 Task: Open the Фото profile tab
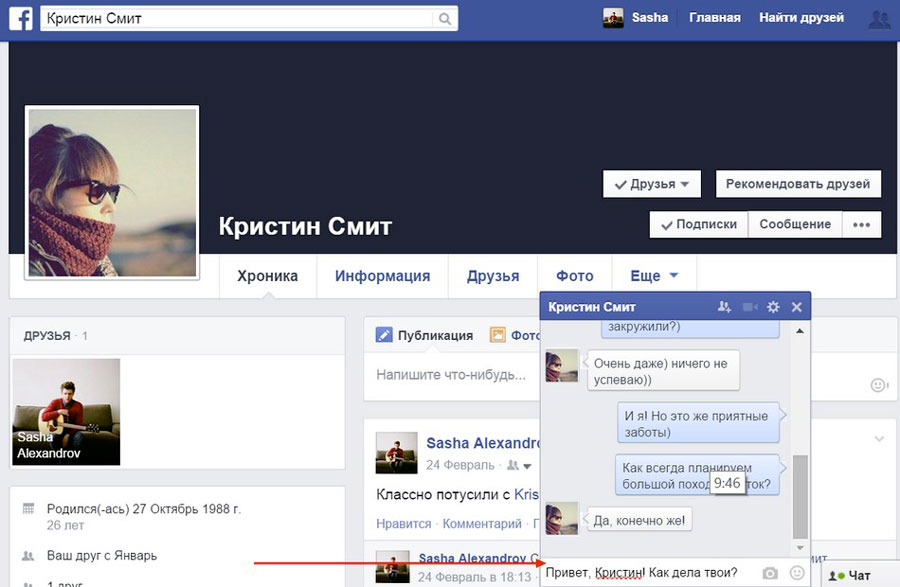point(575,276)
